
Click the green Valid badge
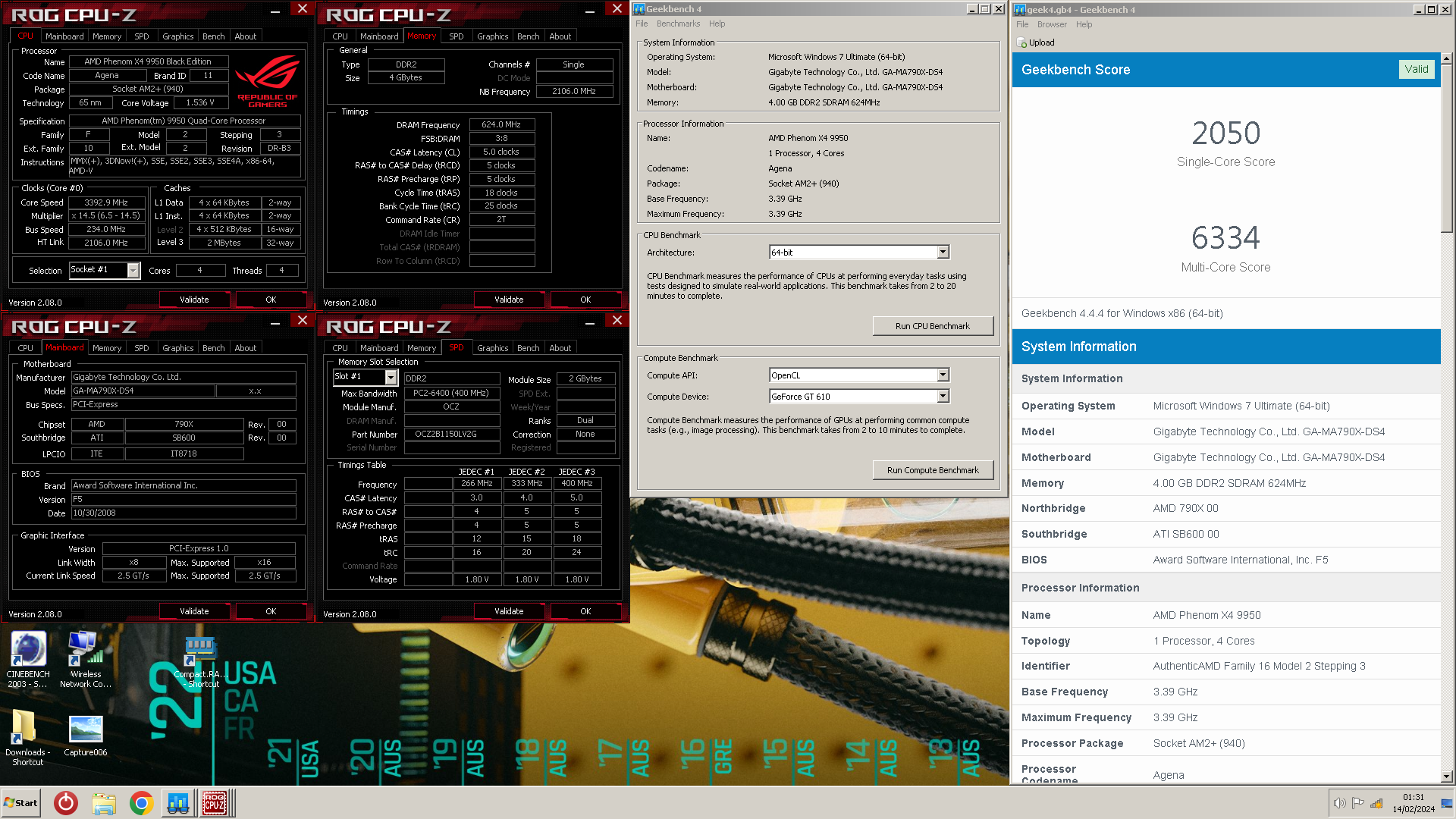1417,69
